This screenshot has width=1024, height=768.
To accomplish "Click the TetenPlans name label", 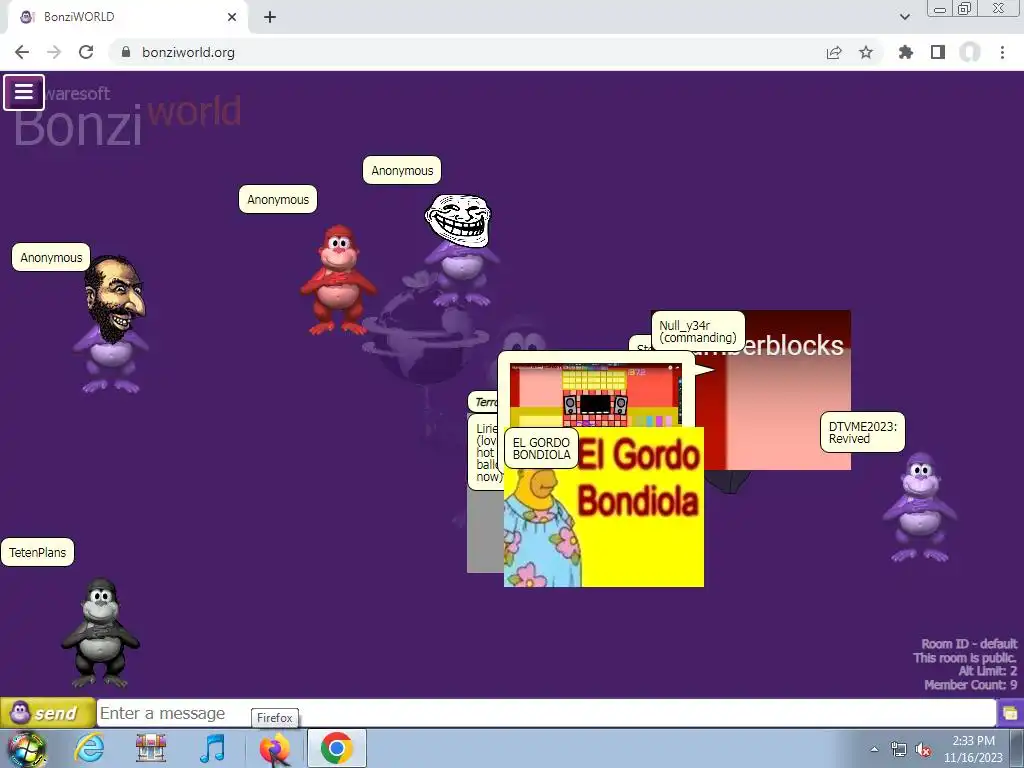I will [37, 552].
